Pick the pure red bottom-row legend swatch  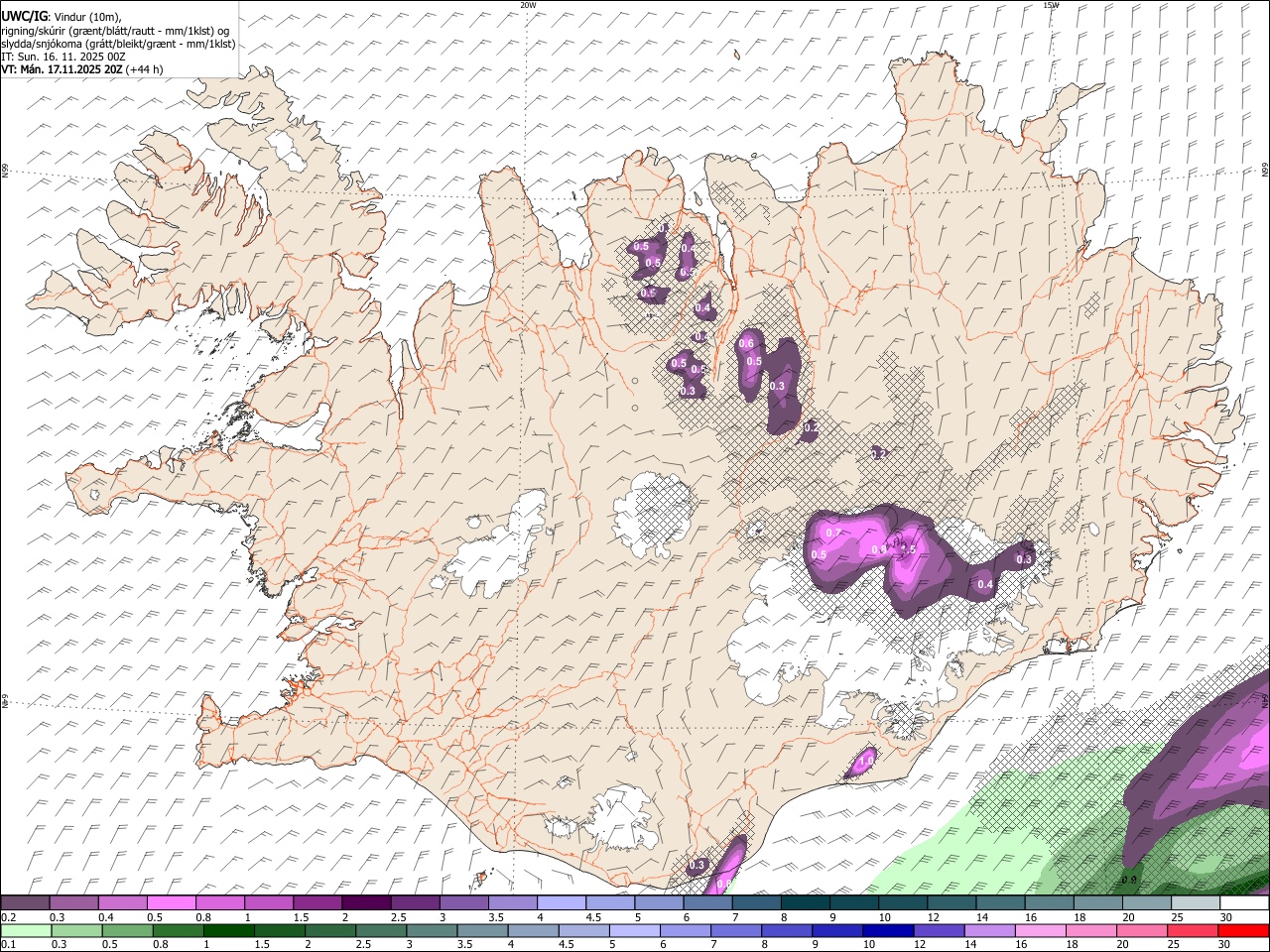(x=1244, y=931)
